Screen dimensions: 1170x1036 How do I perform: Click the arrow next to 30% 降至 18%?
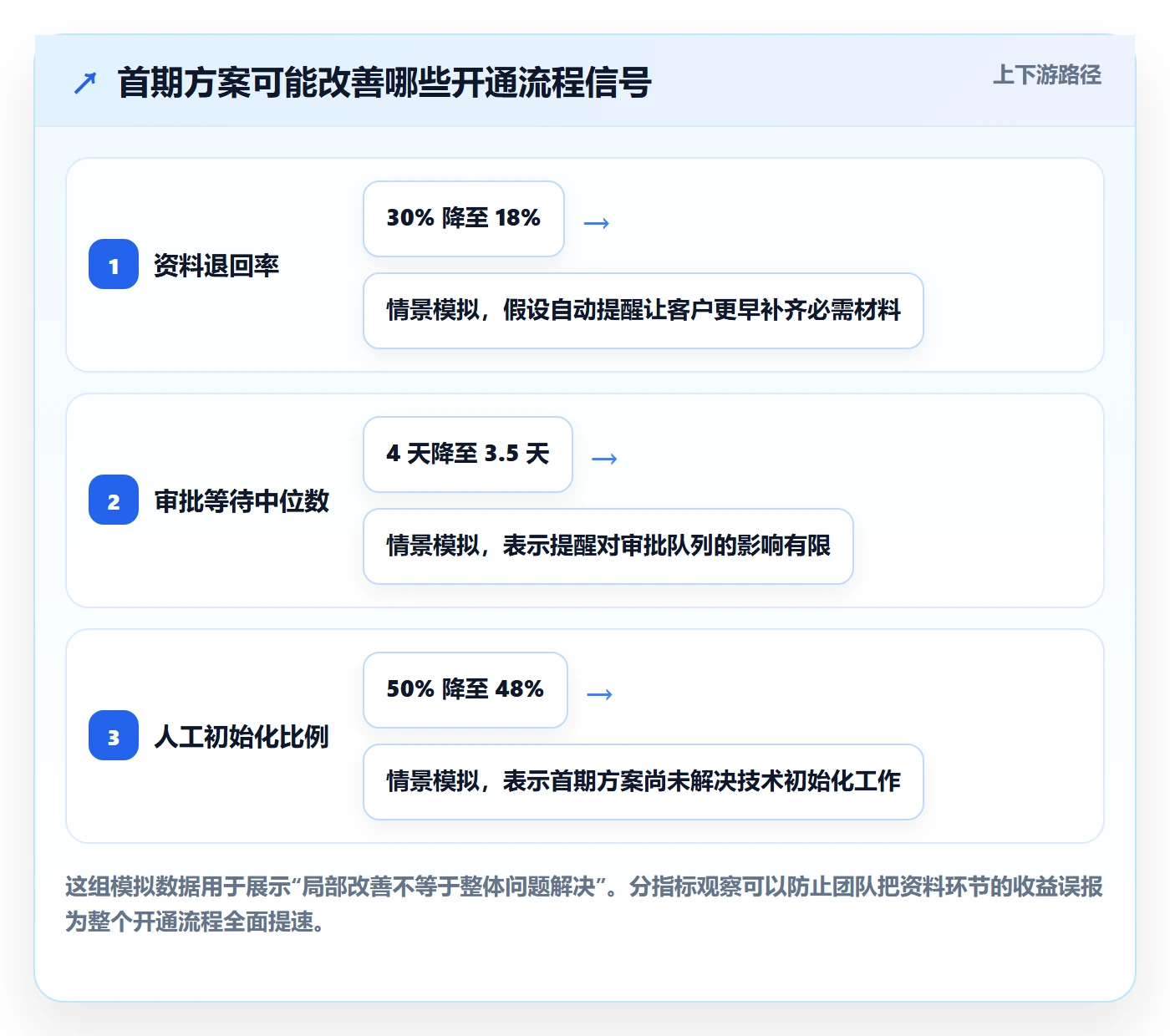tap(597, 223)
